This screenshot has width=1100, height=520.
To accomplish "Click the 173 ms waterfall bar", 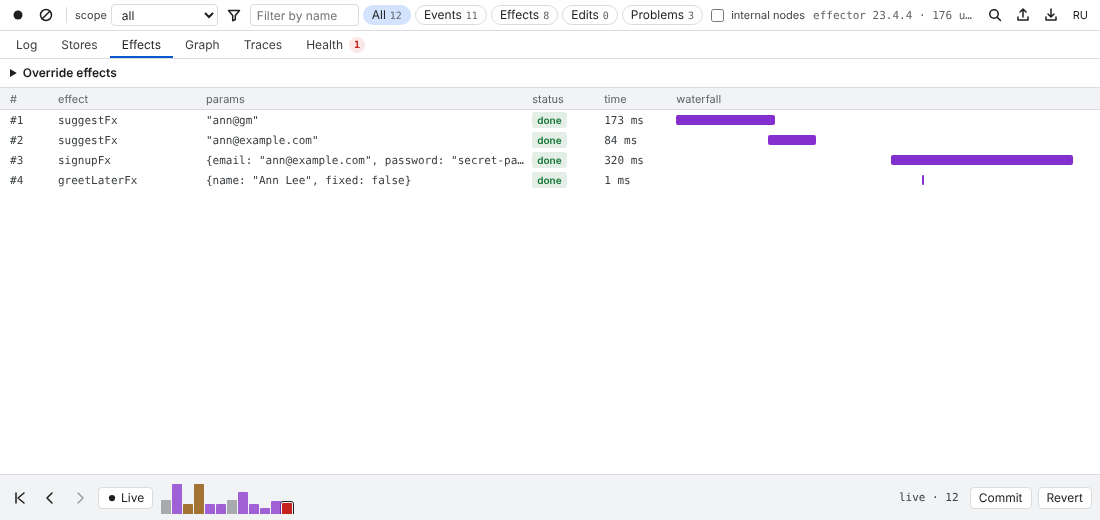I will [x=725, y=120].
